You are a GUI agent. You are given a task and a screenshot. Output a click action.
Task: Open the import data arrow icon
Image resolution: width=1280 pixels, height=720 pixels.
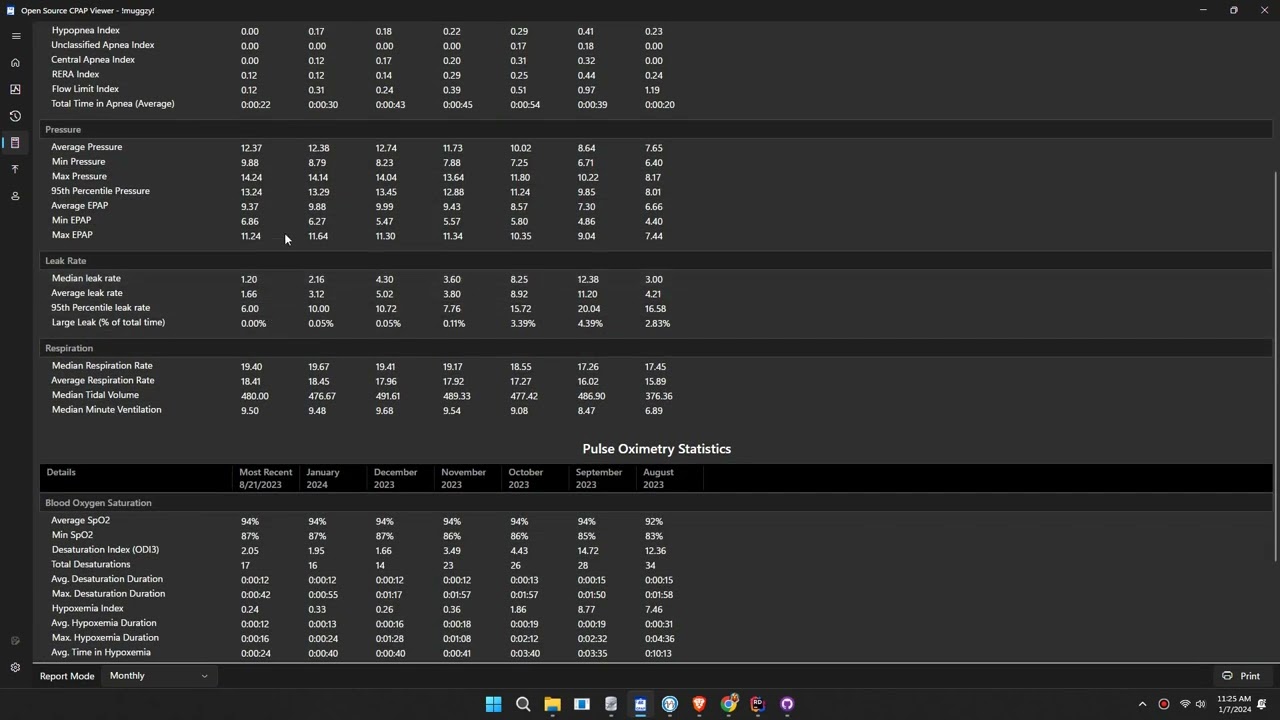15,169
